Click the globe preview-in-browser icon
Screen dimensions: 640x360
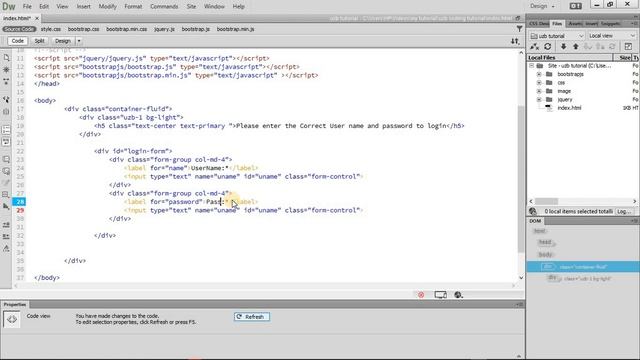click(458, 295)
